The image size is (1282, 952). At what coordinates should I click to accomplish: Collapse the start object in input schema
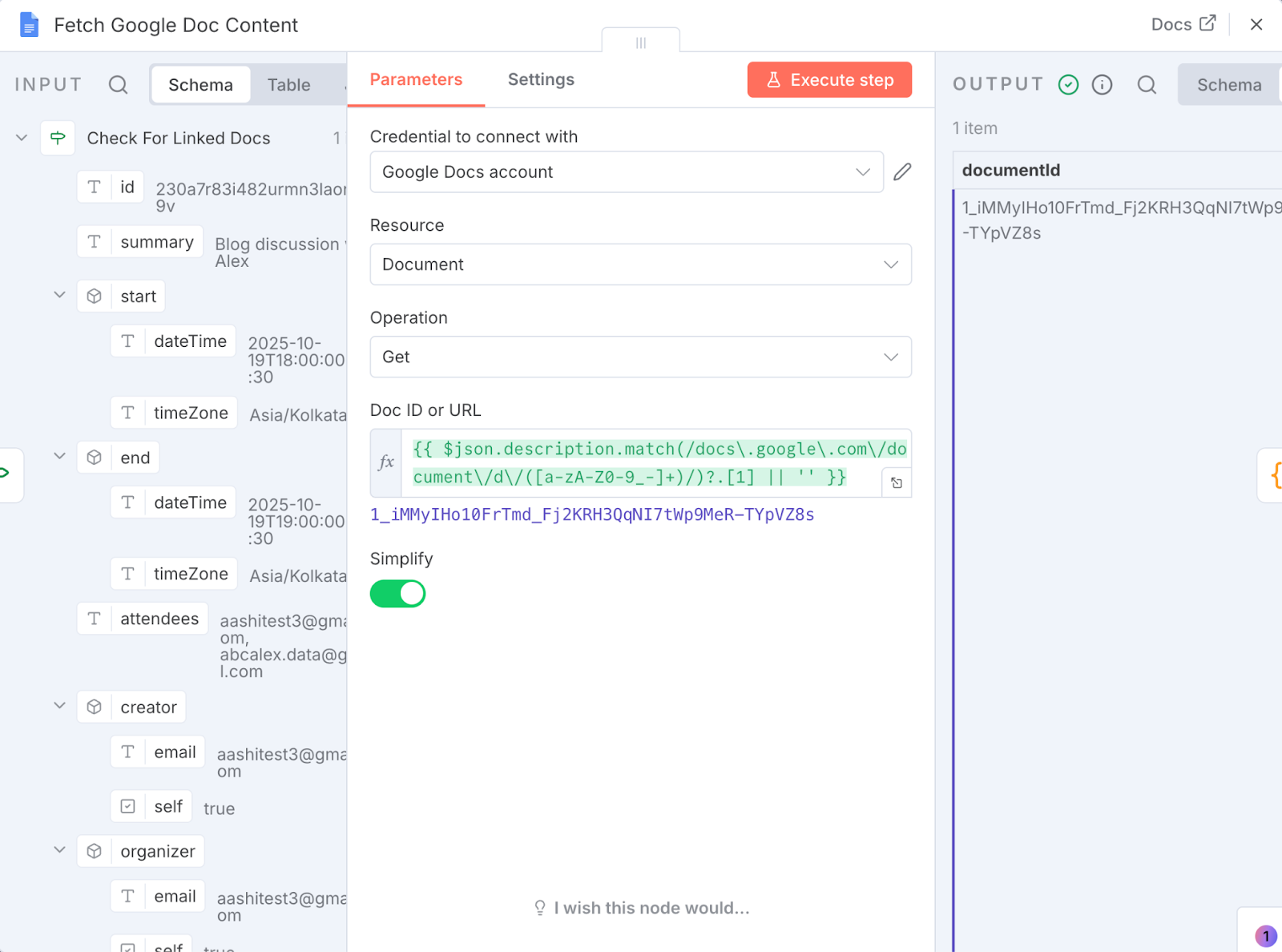(59, 295)
